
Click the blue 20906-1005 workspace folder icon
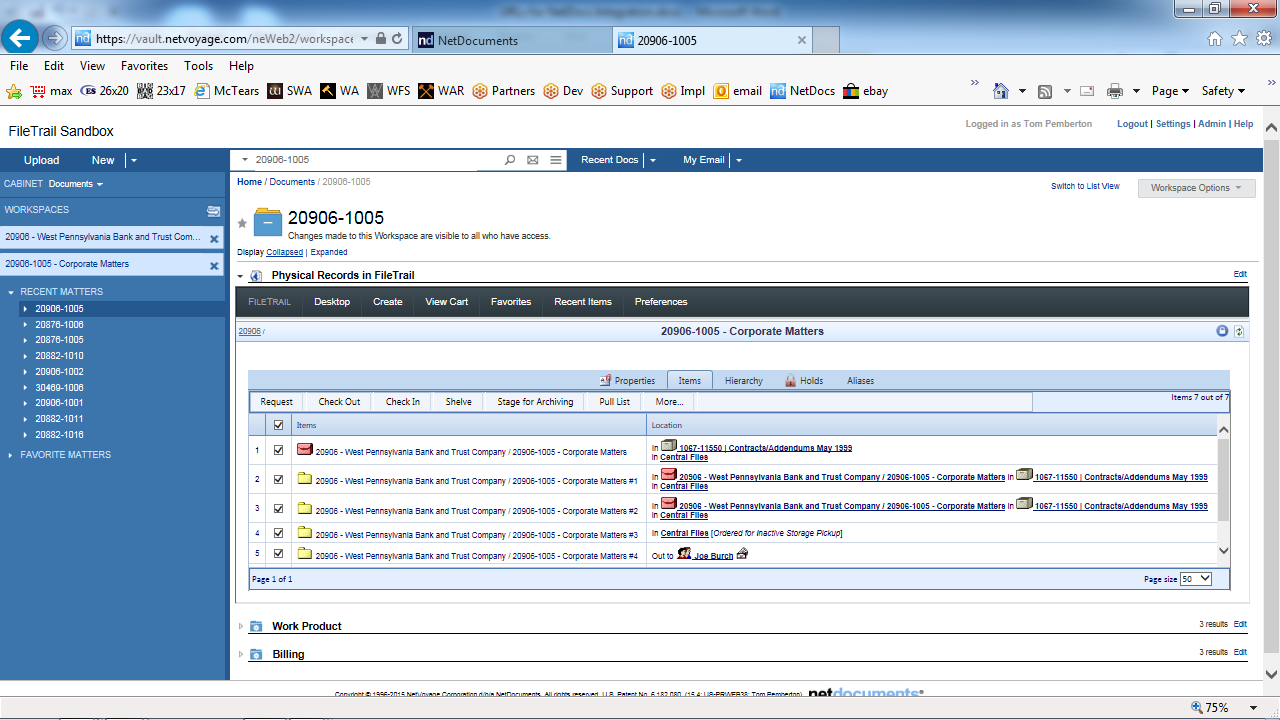pos(268,221)
